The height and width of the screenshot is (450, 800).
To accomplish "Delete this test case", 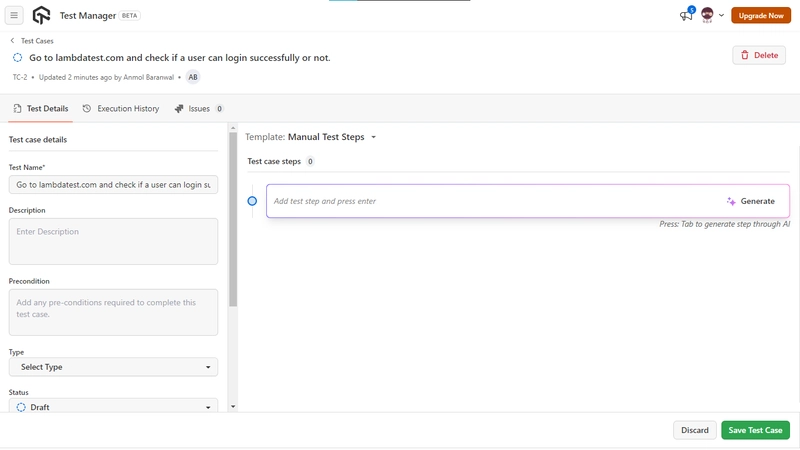I will click(x=759, y=55).
